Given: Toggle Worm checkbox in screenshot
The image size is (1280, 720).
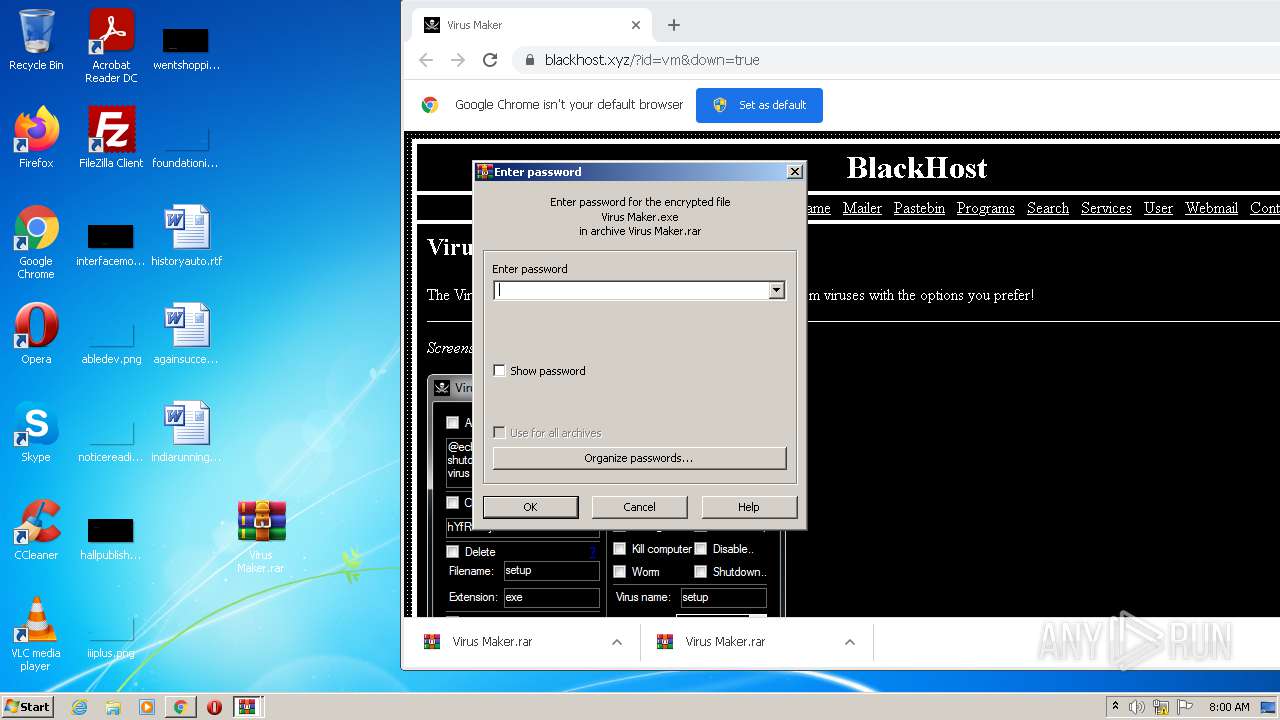Looking at the screenshot, I should point(620,572).
